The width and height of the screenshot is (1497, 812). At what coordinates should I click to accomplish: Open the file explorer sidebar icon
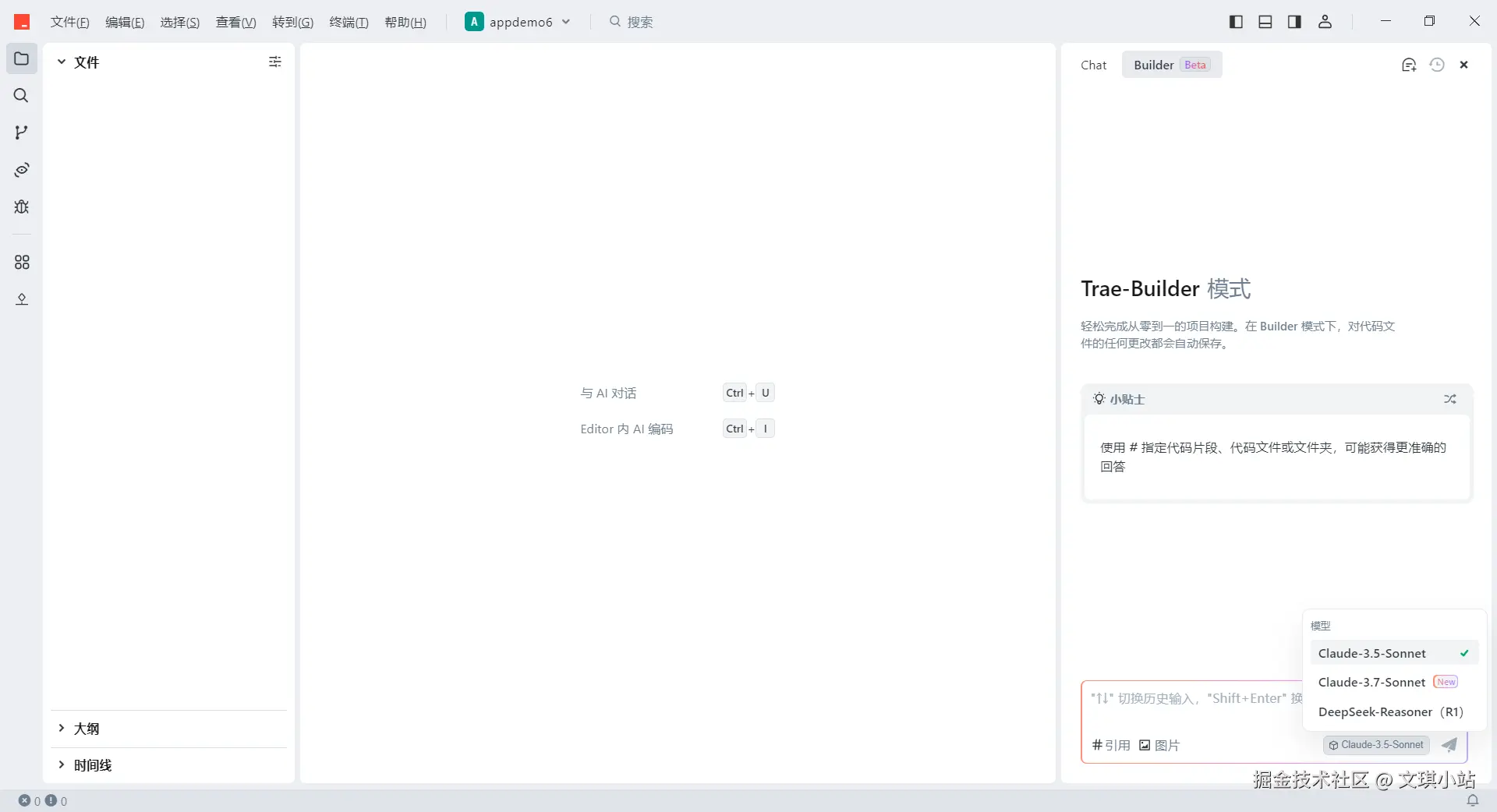click(x=22, y=59)
